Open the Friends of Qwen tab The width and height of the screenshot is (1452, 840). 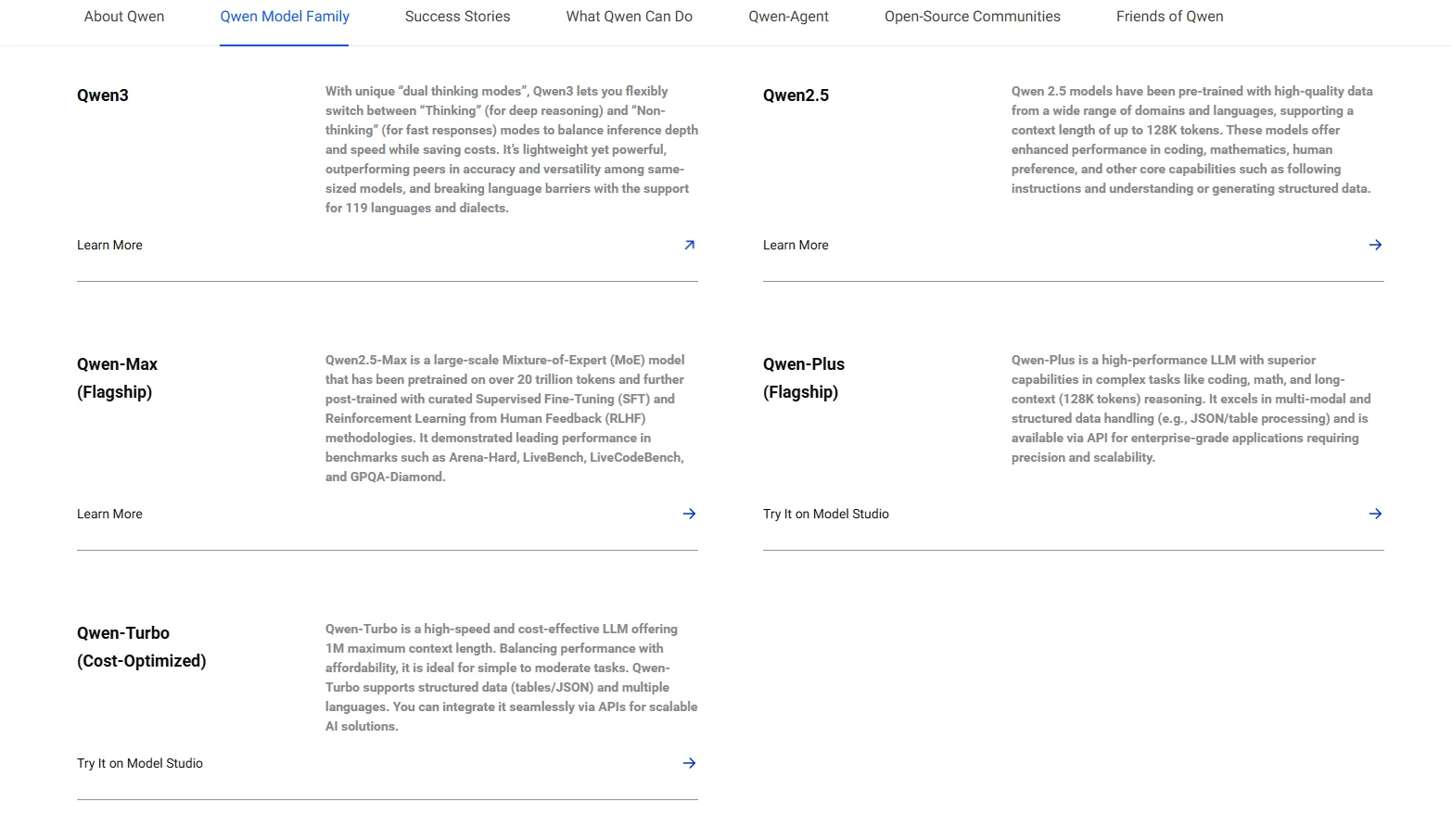(x=1169, y=17)
